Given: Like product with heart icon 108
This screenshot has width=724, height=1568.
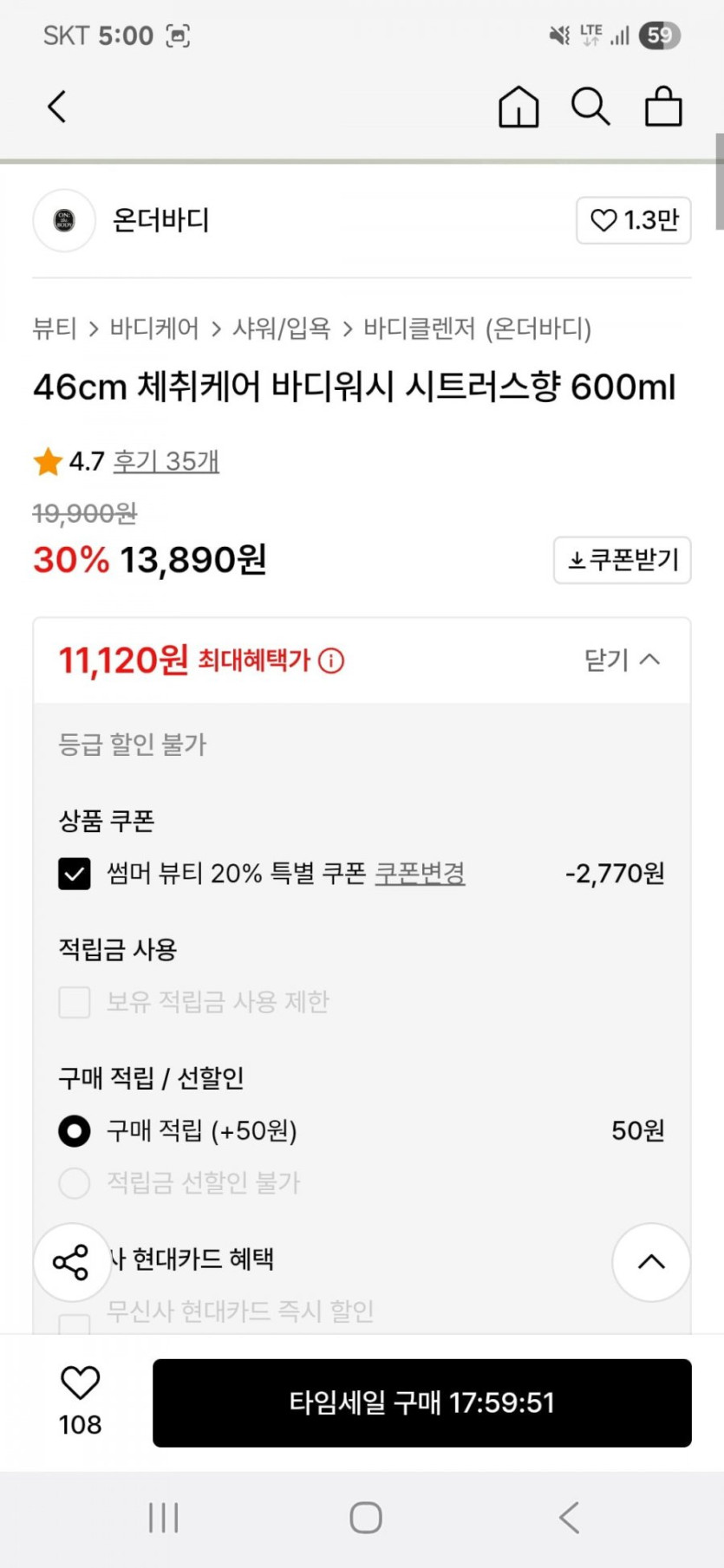Looking at the screenshot, I should pos(80,1384).
